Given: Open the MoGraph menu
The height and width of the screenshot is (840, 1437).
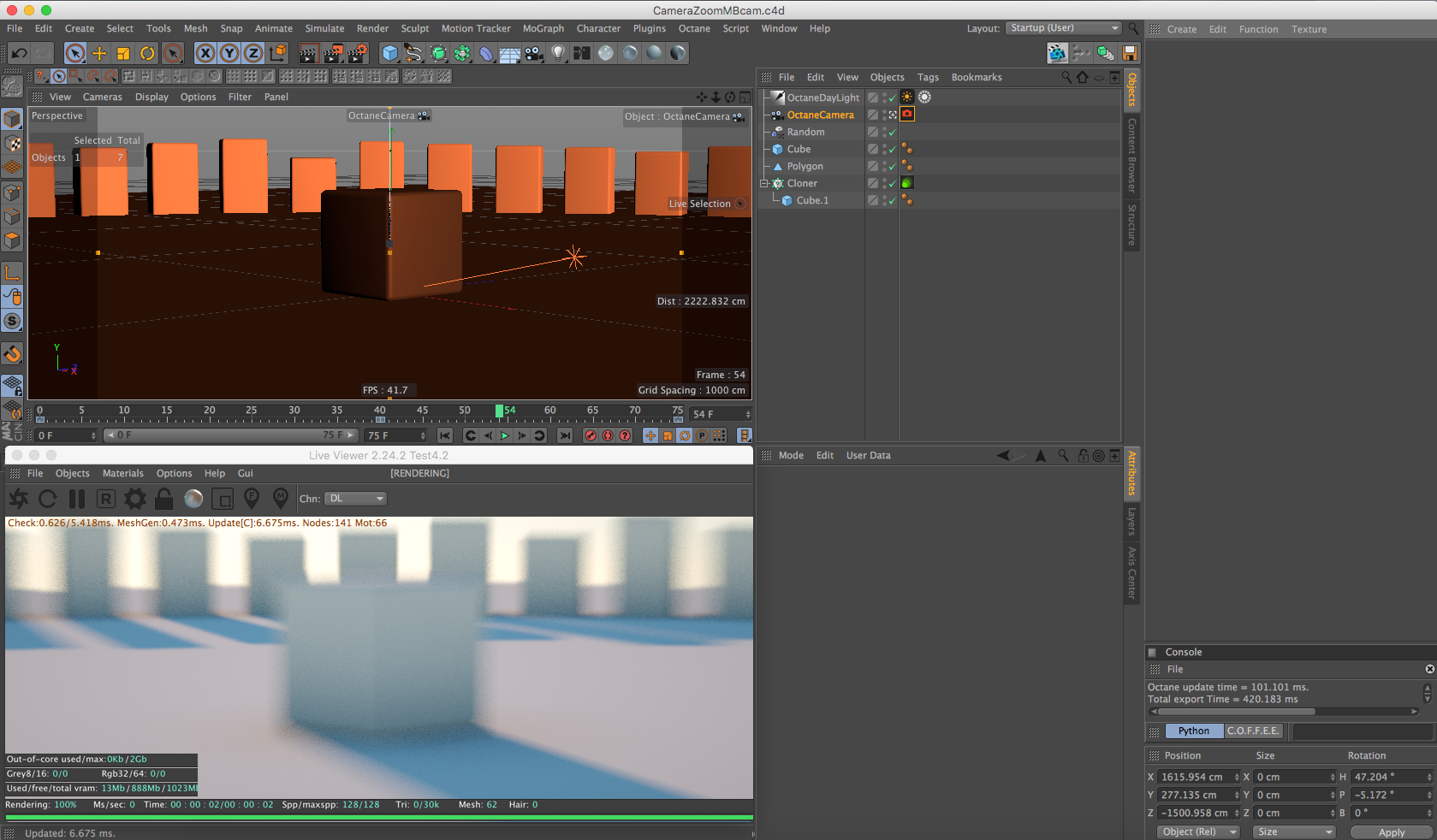Looking at the screenshot, I should coord(543,28).
